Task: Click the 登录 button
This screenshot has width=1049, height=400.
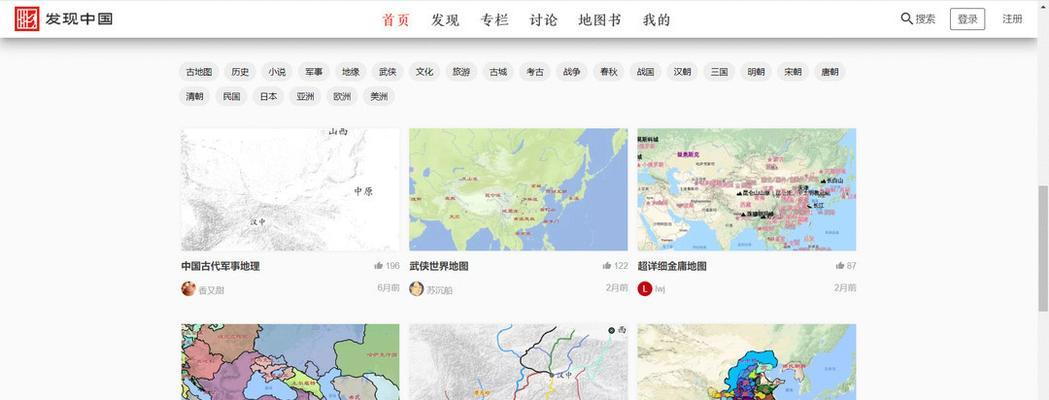Action: coord(967,19)
